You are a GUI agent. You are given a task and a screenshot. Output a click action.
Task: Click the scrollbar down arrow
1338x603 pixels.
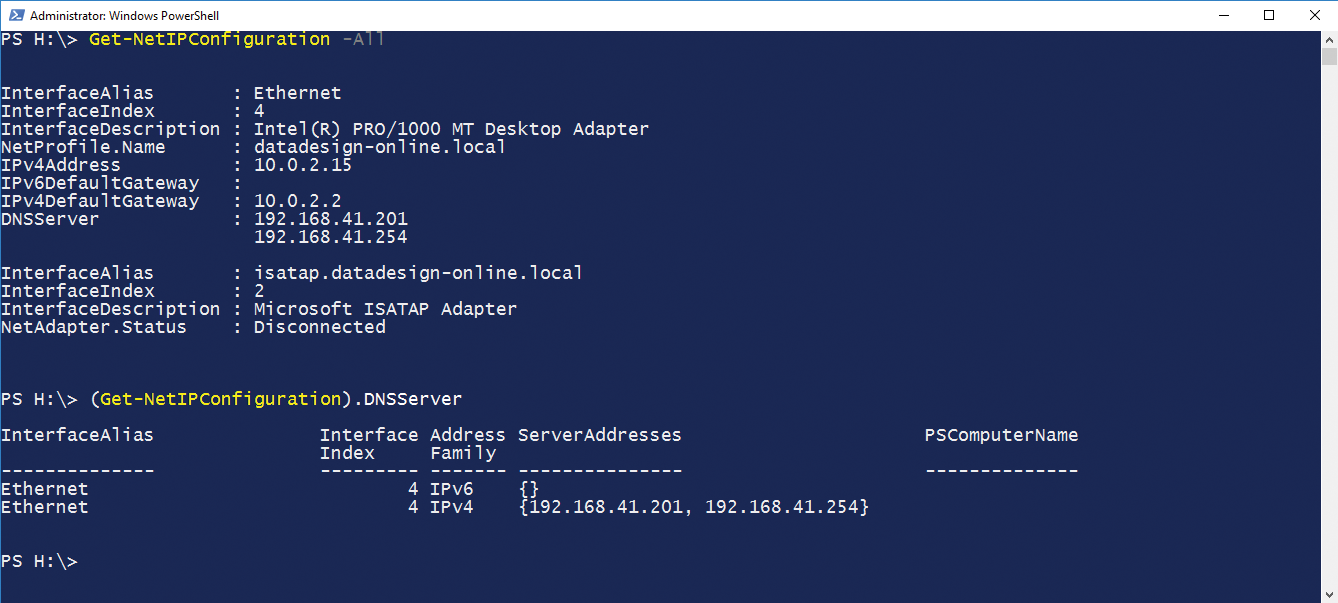coord(1329,594)
